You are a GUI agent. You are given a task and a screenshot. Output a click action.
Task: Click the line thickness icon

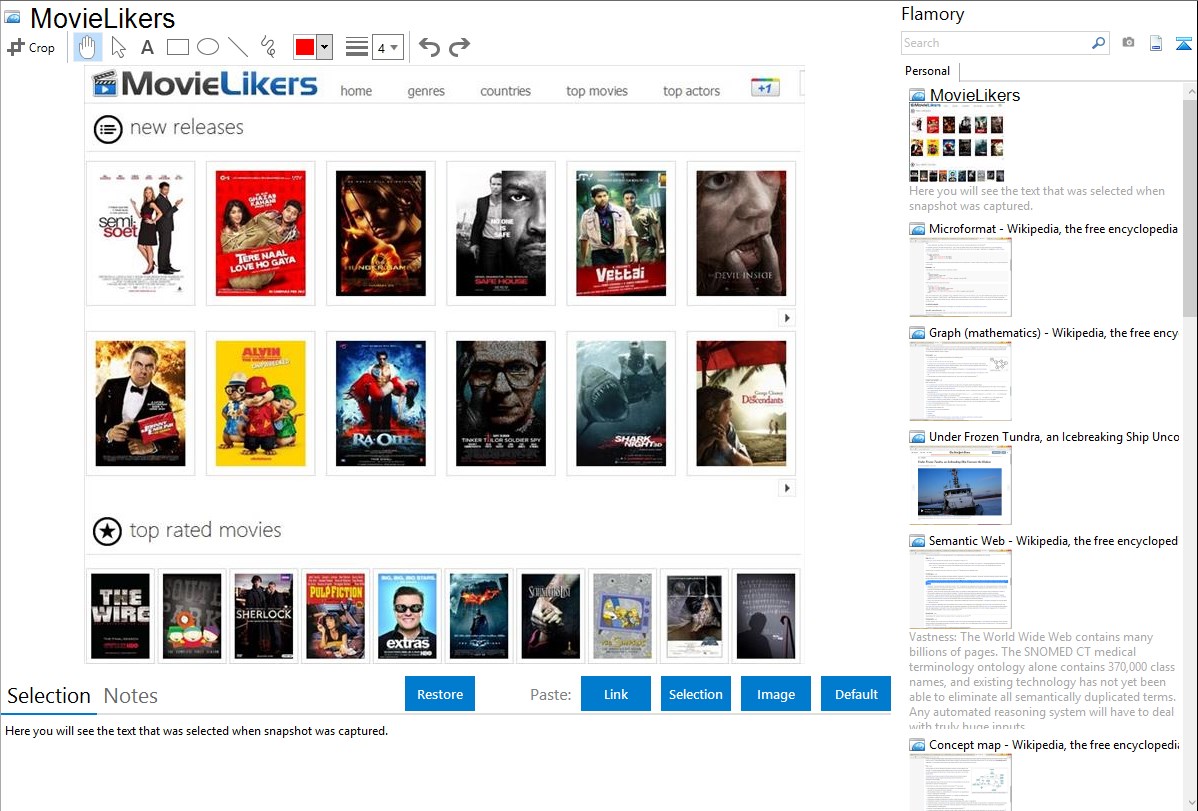[357, 47]
